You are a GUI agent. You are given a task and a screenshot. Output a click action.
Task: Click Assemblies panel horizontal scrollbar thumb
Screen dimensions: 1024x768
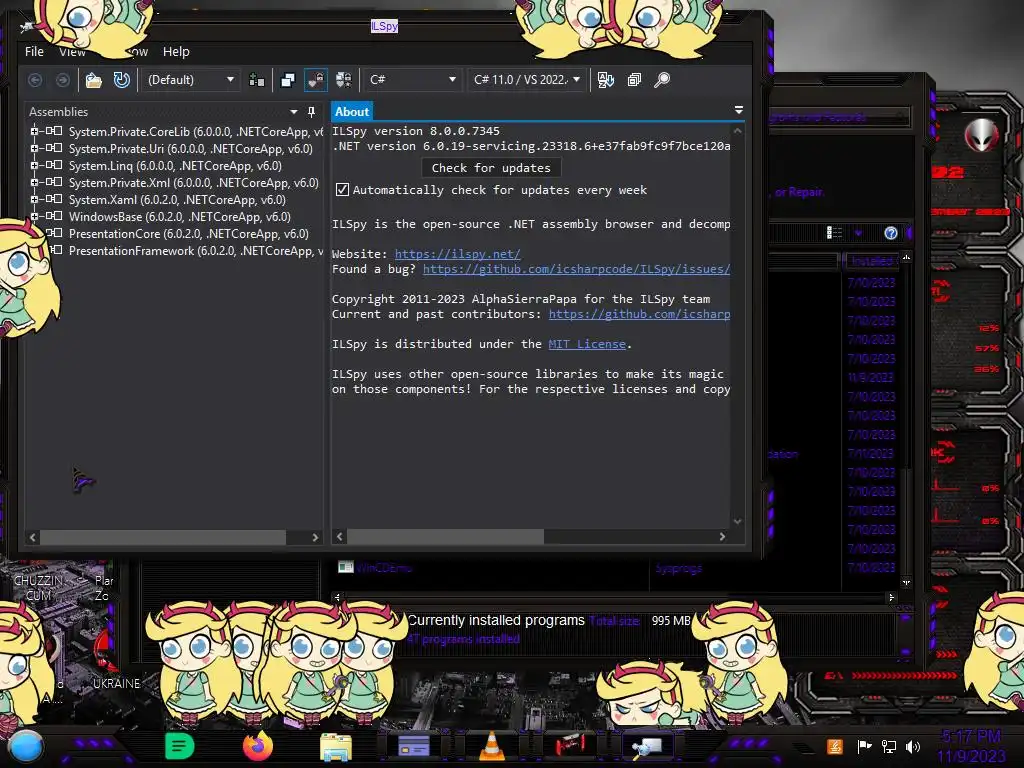click(163, 537)
